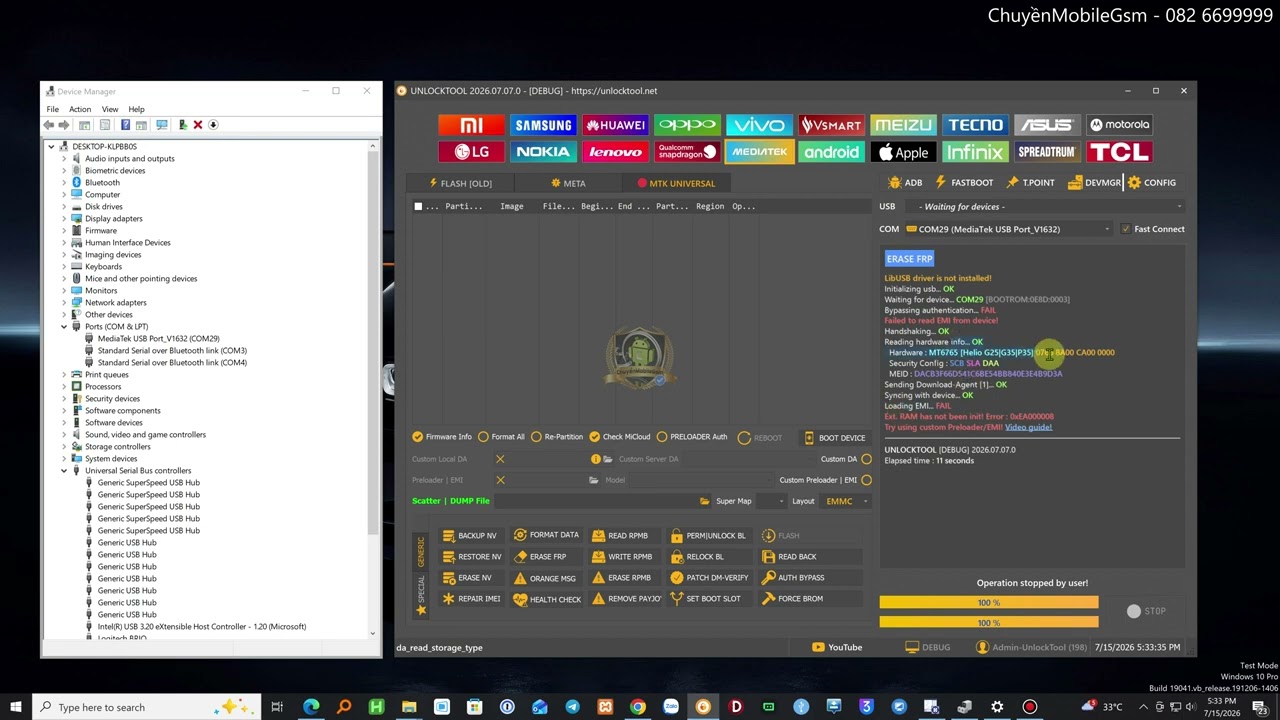Click the upper 100% progress bar

[x=989, y=603]
